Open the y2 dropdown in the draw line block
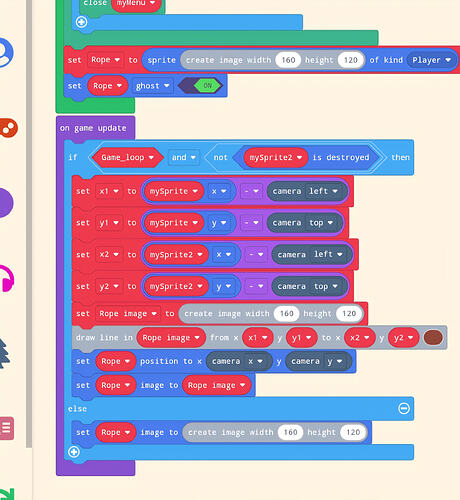This screenshot has width=460, height=500. (x=404, y=338)
